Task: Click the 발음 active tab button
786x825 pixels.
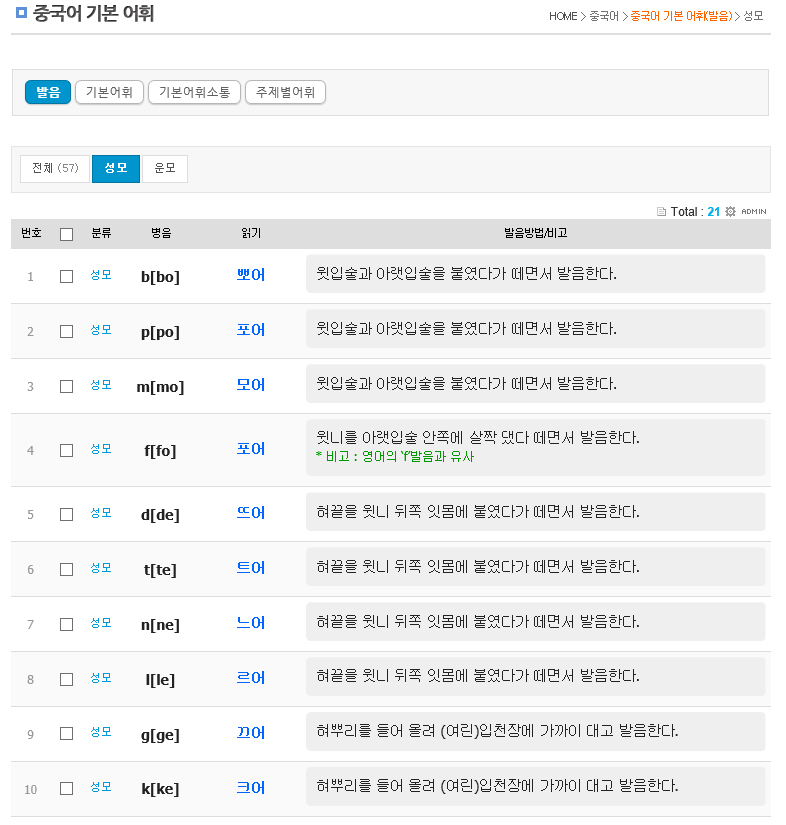Action: click(48, 92)
